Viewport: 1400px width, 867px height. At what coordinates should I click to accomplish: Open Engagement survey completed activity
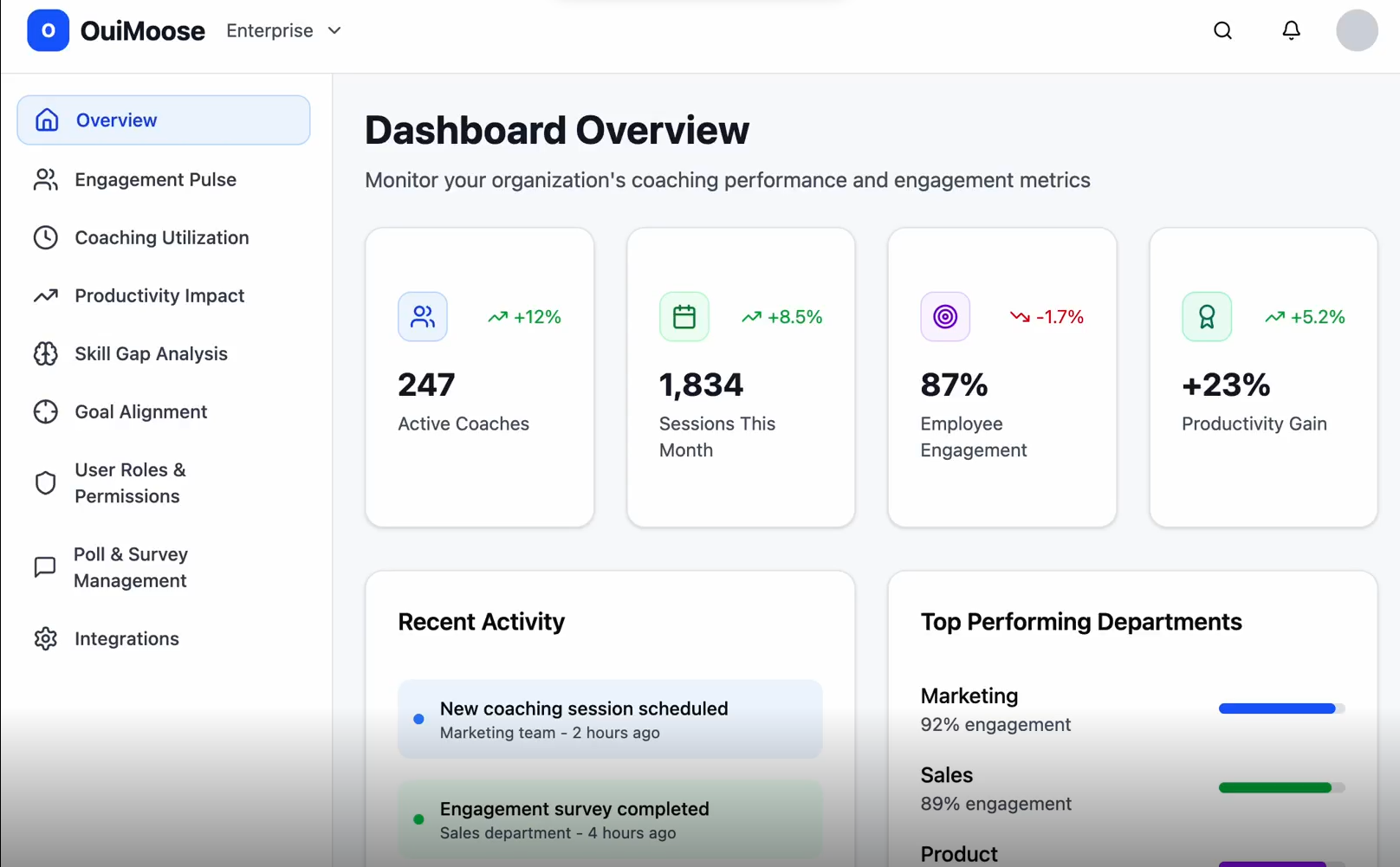click(610, 820)
